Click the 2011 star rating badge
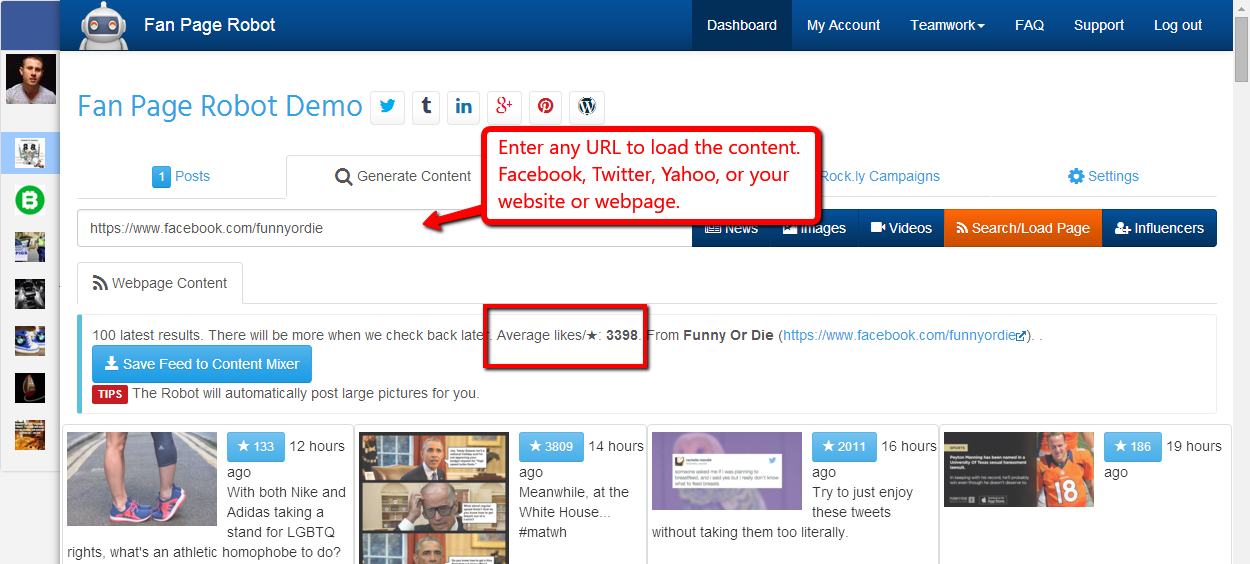The width and height of the screenshot is (1250, 564). pos(843,446)
